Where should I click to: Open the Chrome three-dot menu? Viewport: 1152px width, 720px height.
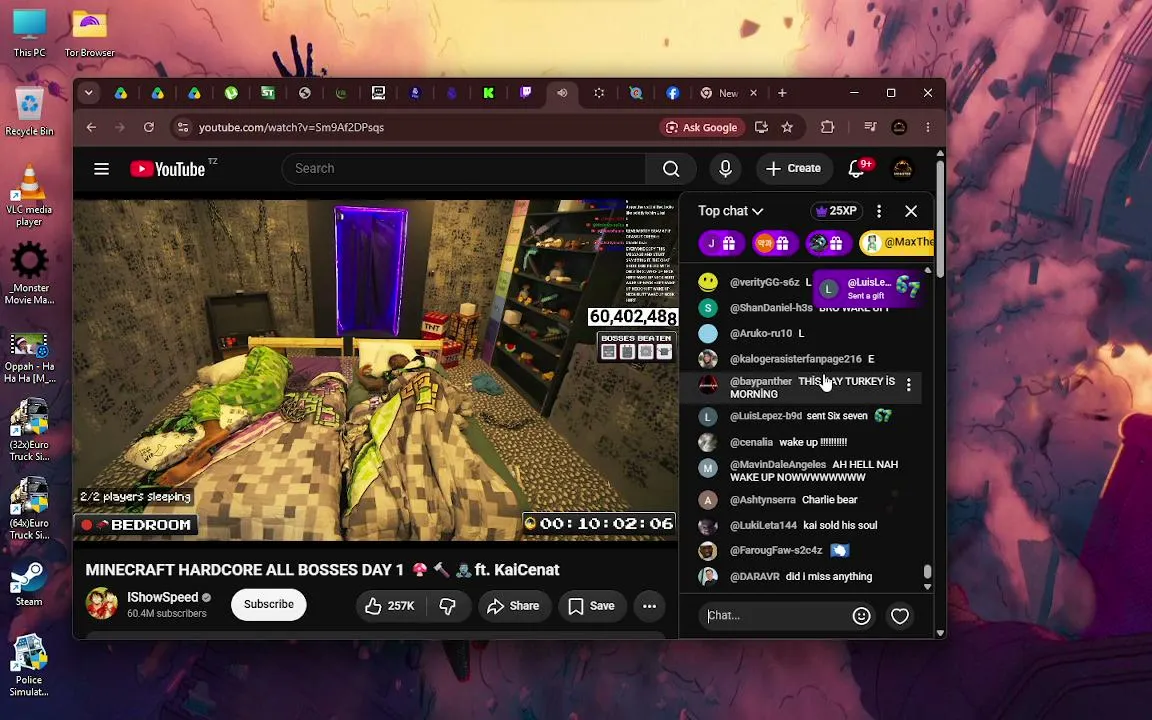pos(928,127)
